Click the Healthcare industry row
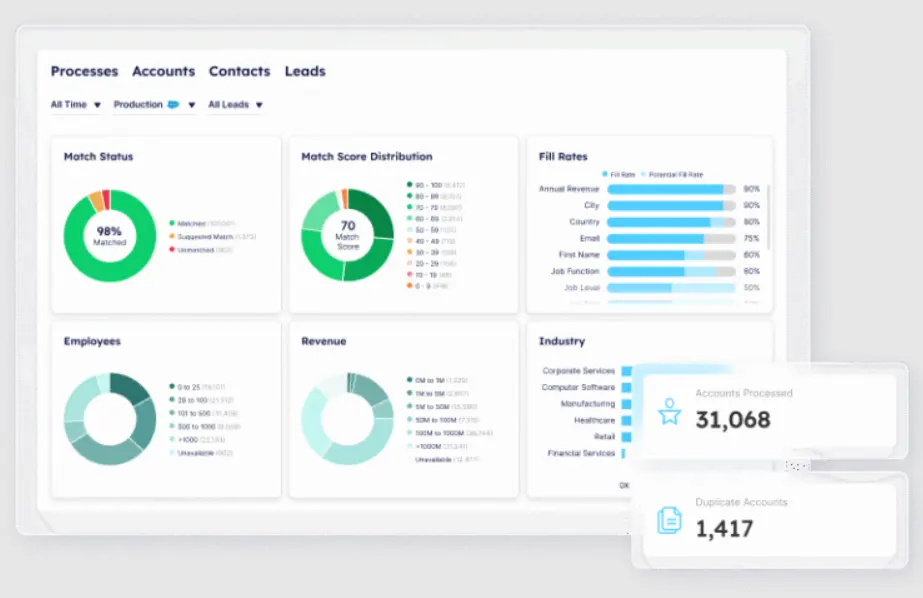The width and height of the screenshot is (923, 598). (x=603, y=420)
